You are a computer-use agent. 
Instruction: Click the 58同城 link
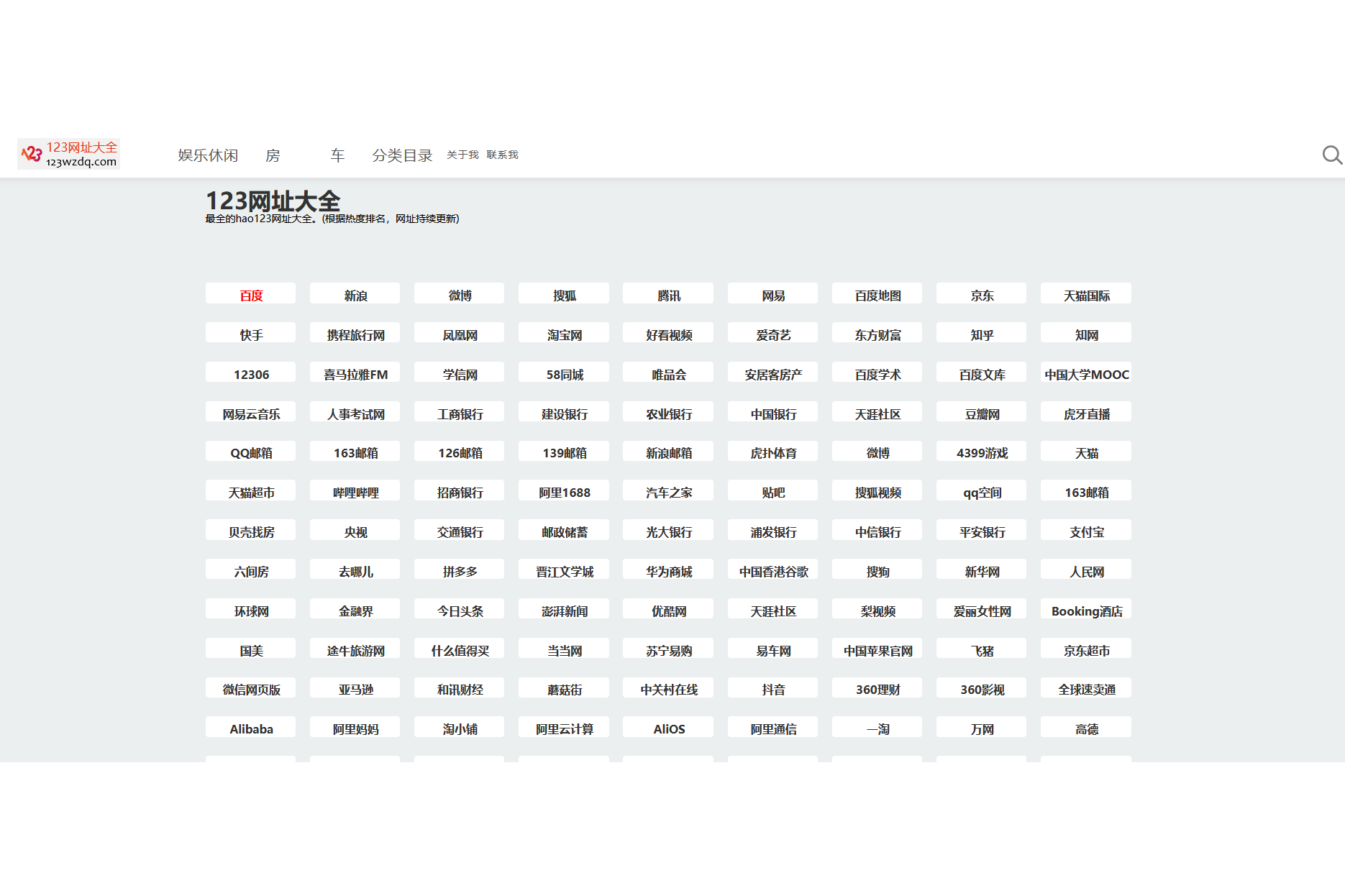[x=564, y=374]
